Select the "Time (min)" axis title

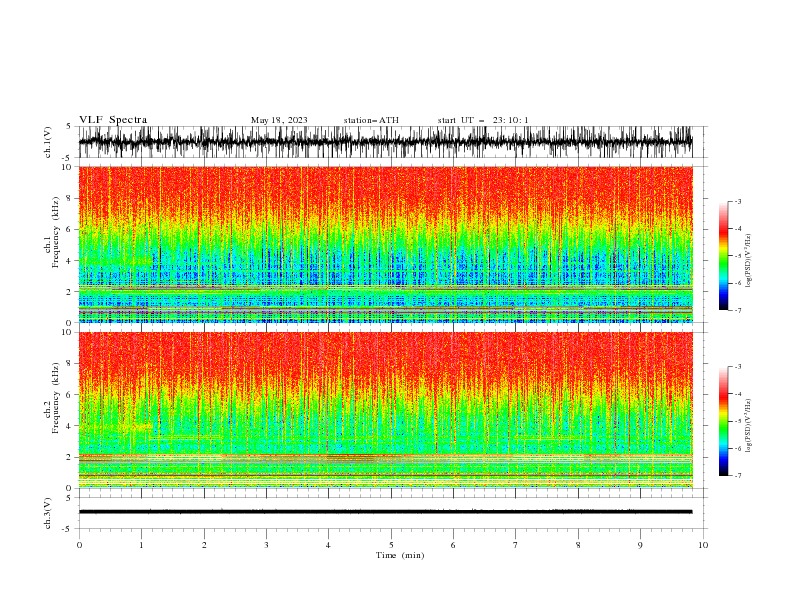[x=400, y=555]
